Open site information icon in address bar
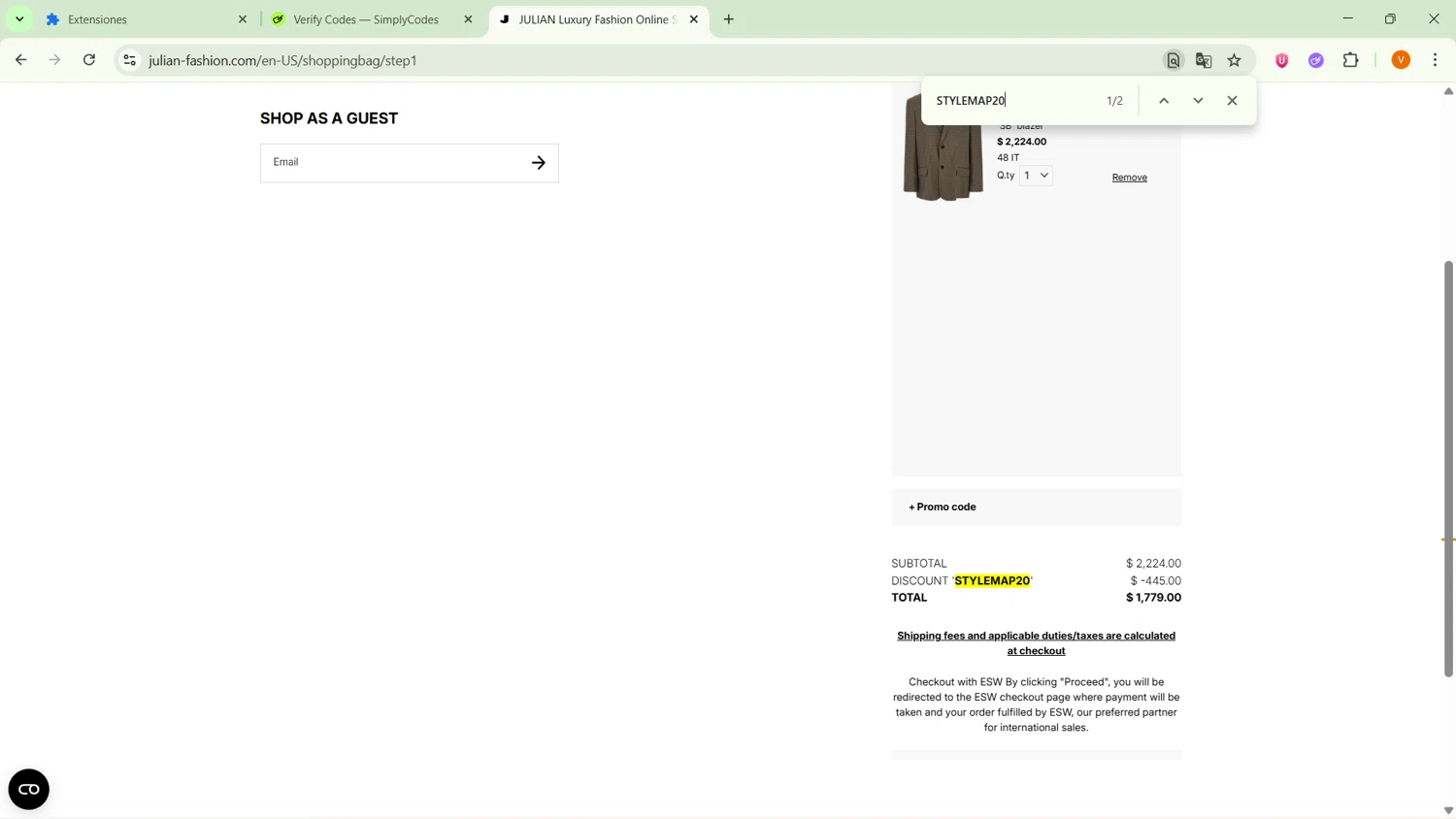The height and width of the screenshot is (819, 1456). 129,60
